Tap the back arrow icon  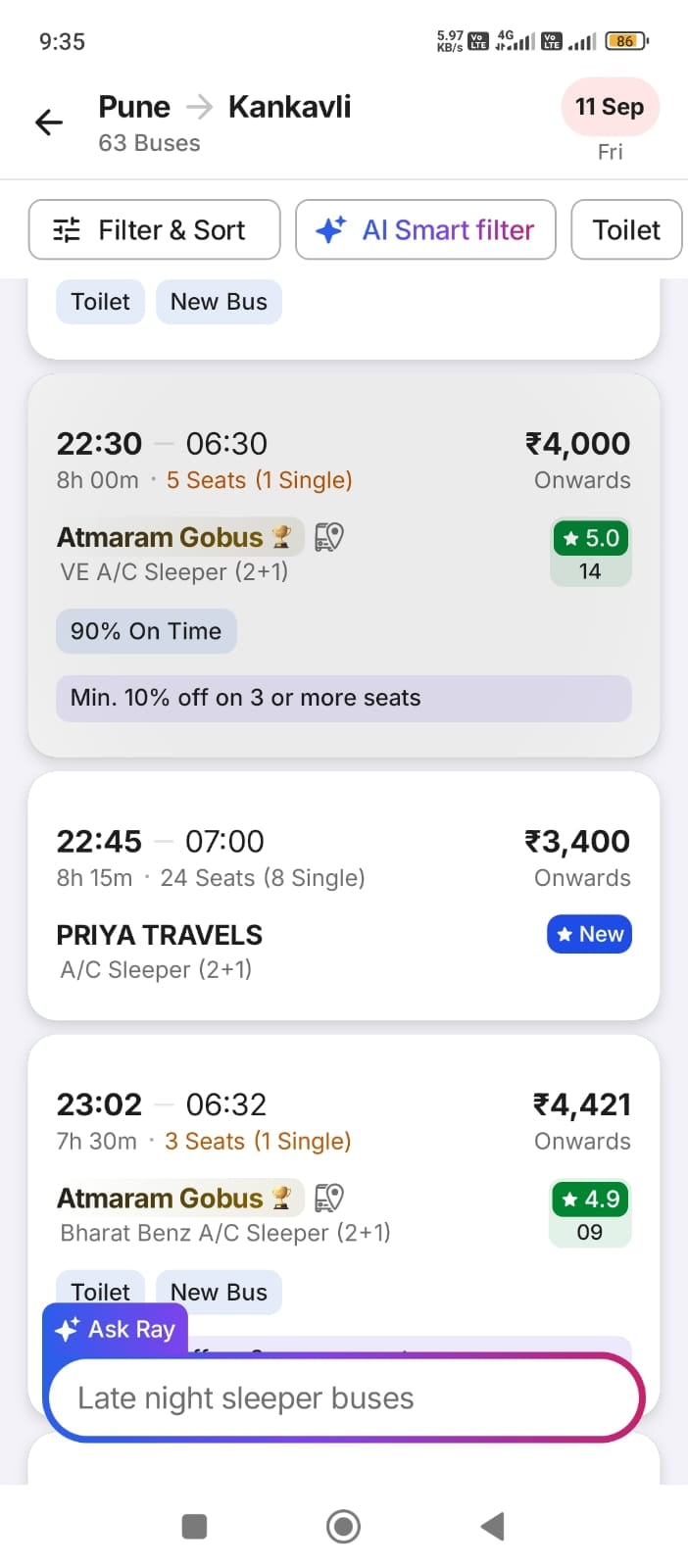point(49,122)
